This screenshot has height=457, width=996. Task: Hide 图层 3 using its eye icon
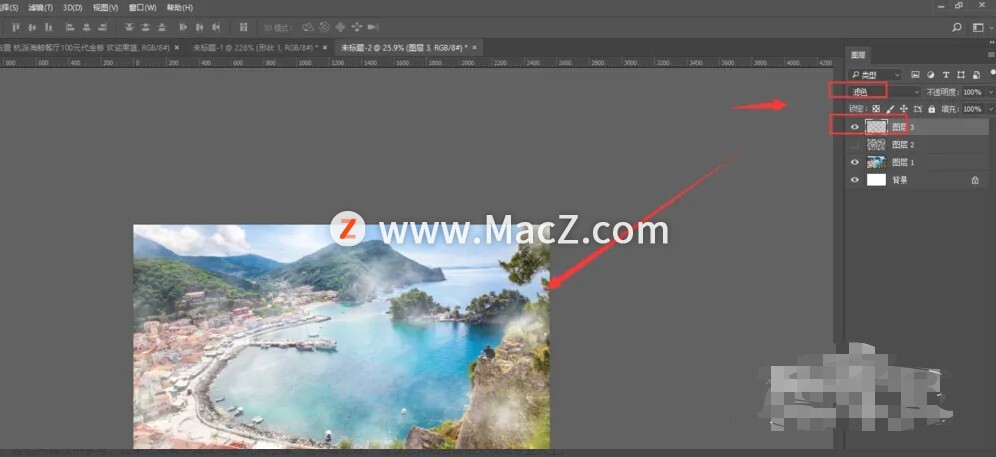pos(854,128)
